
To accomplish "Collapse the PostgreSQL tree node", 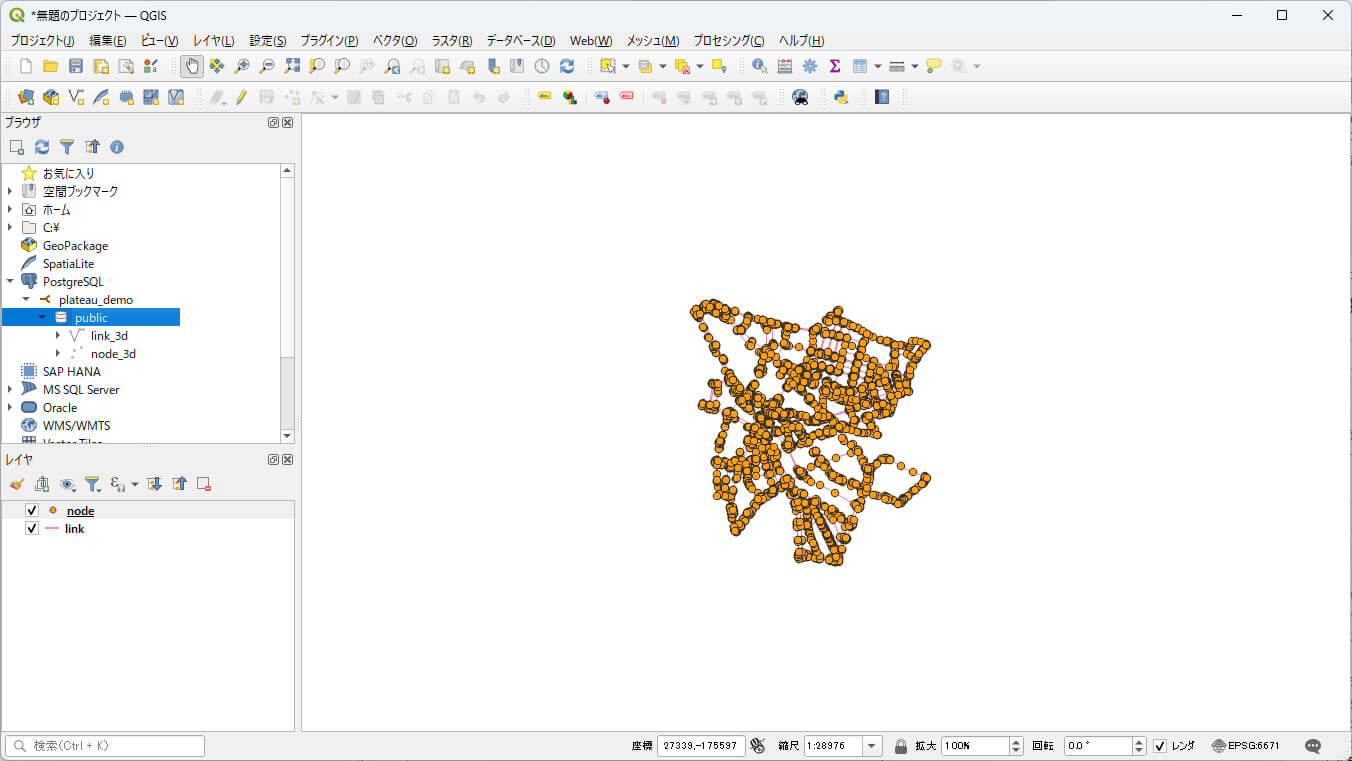I will 10,281.
